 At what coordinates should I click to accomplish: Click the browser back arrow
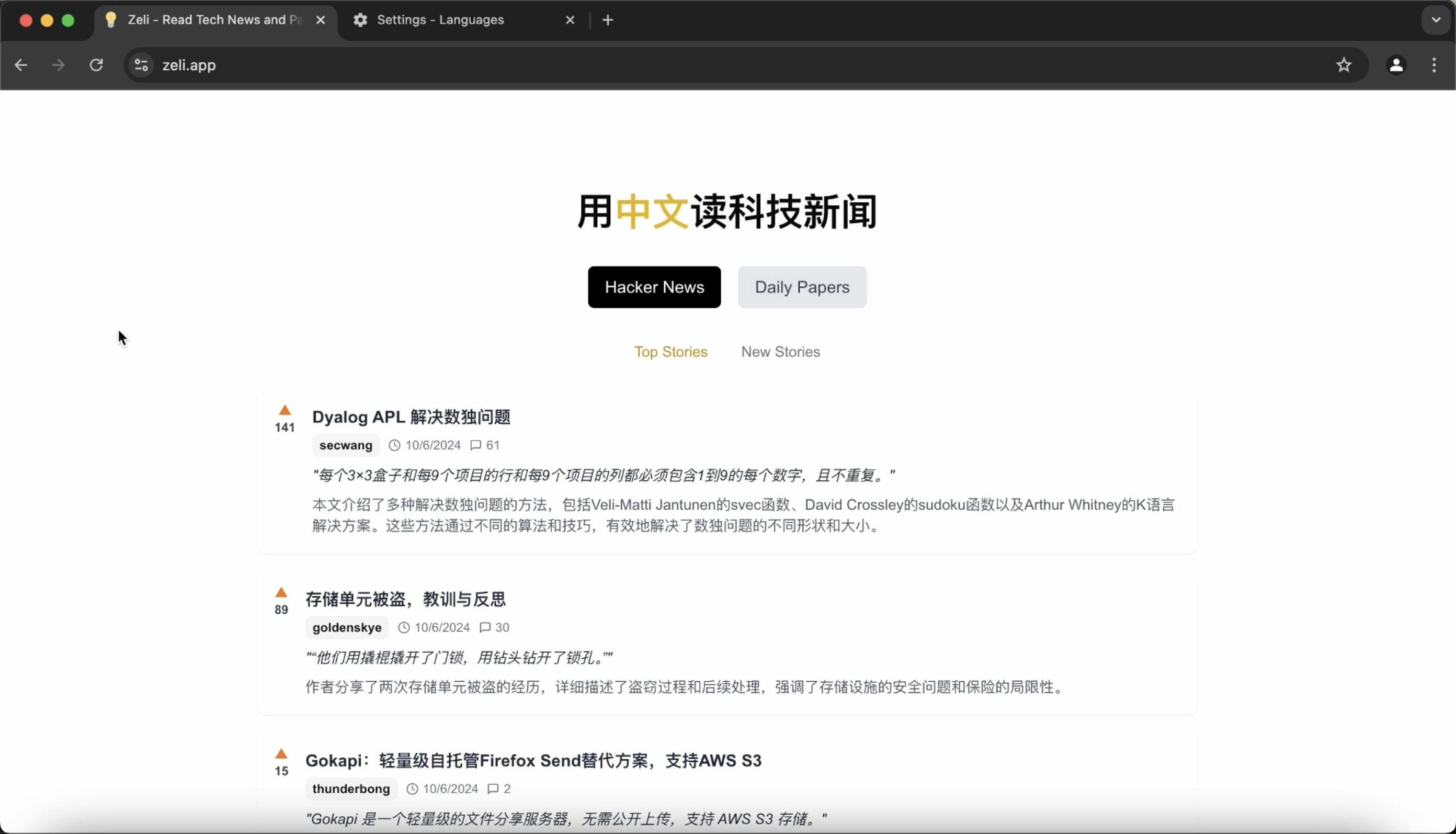[21, 65]
